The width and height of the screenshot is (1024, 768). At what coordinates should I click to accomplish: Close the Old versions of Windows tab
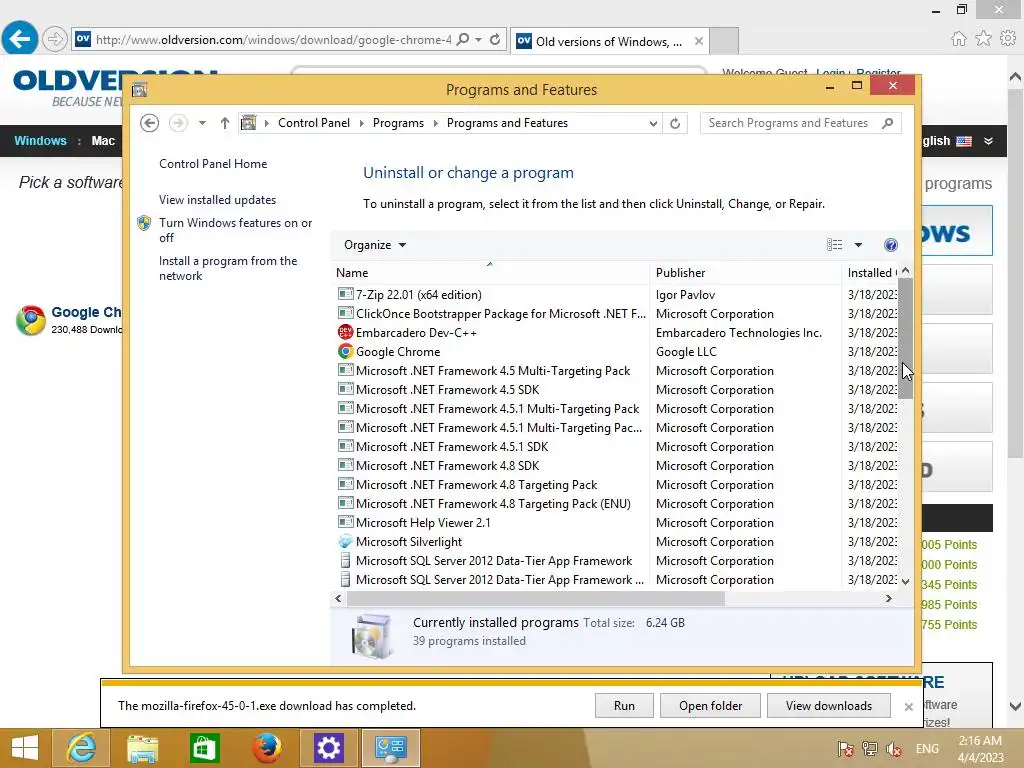[698, 41]
